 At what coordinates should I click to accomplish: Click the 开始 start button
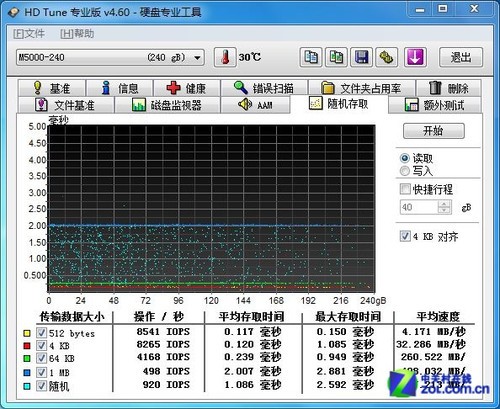tap(433, 131)
